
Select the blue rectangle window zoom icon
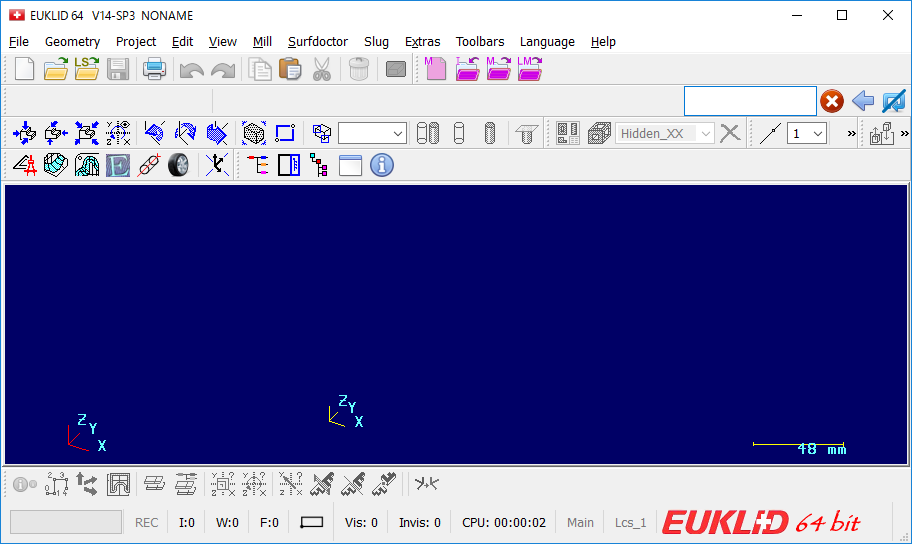pos(285,133)
